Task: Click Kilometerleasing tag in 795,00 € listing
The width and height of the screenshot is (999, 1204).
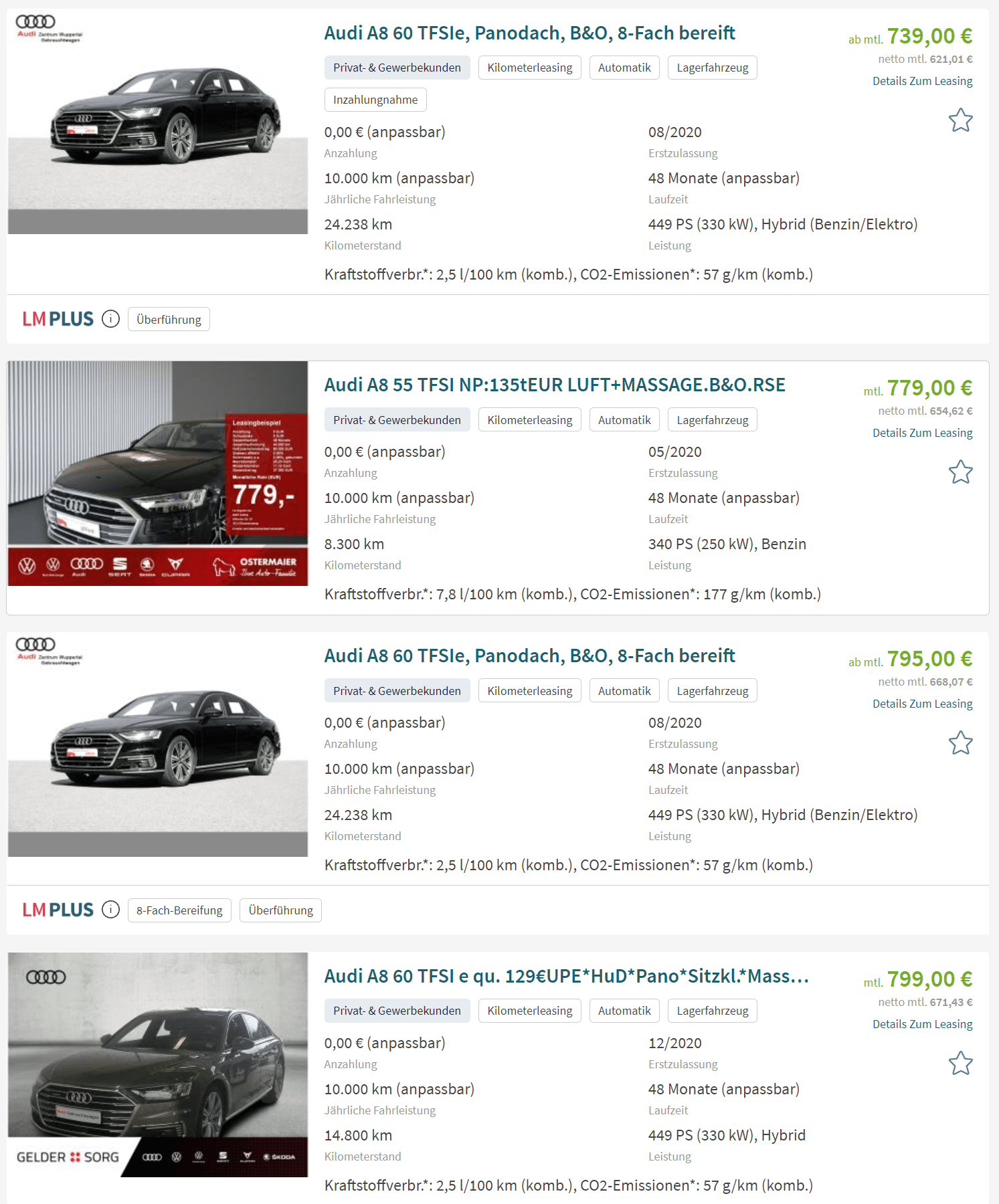Action: point(529,690)
